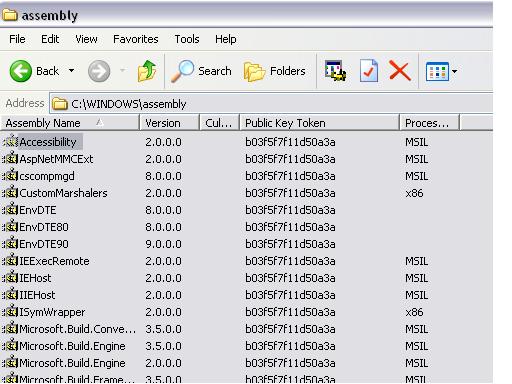
Task: Click the address bar path field
Action: point(271,104)
